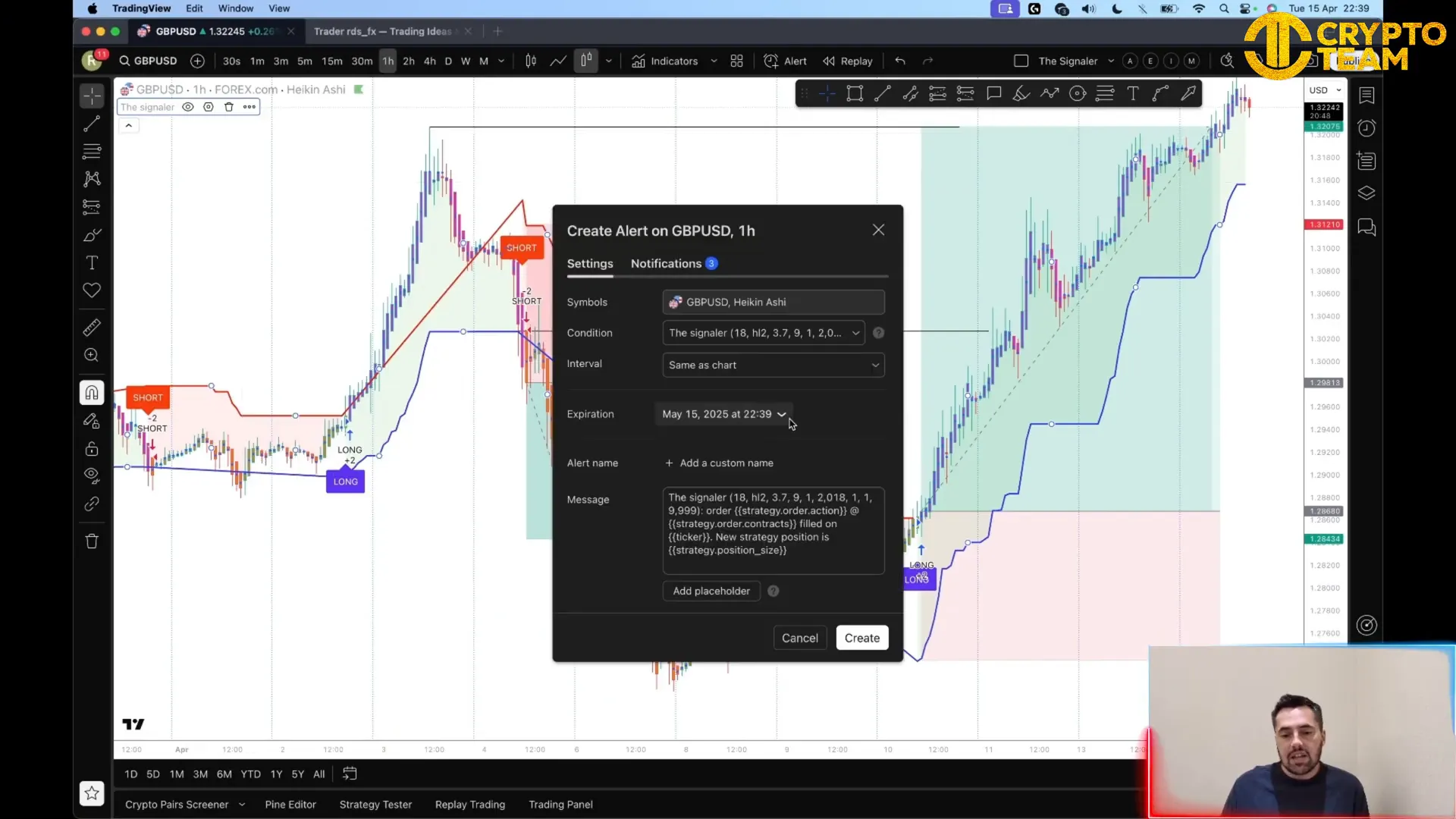The height and width of the screenshot is (819, 1456).
Task: Switch to the 4h timeframe
Action: tap(430, 61)
